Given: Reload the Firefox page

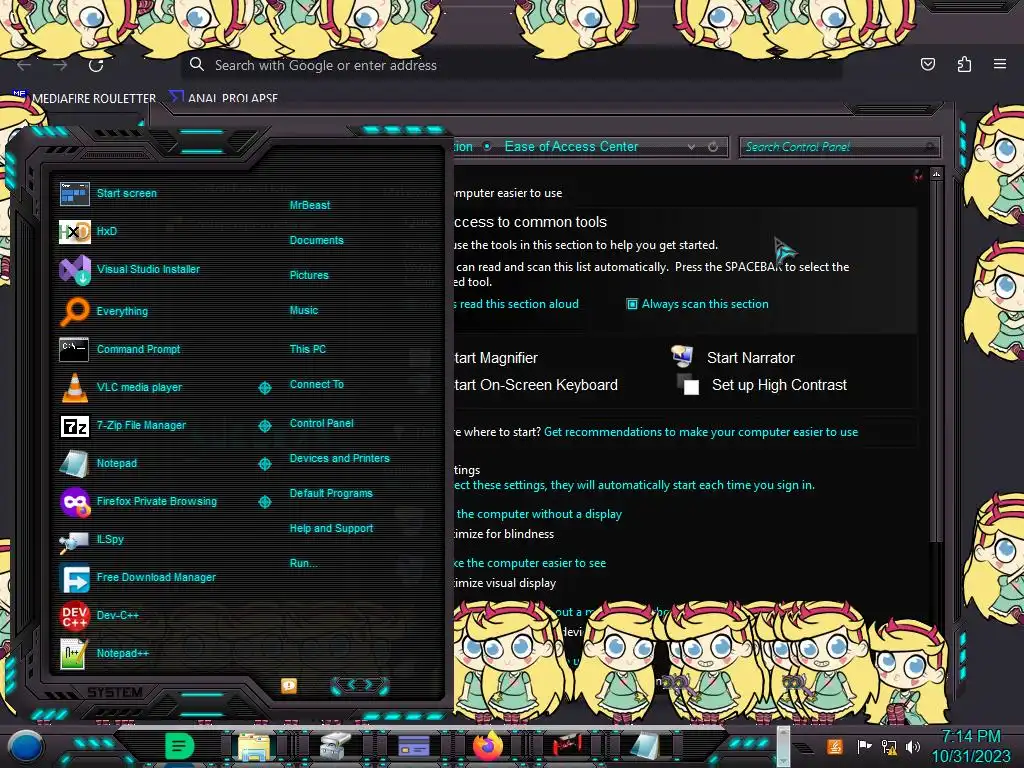Looking at the screenshot, I should [x=96, y=65].
